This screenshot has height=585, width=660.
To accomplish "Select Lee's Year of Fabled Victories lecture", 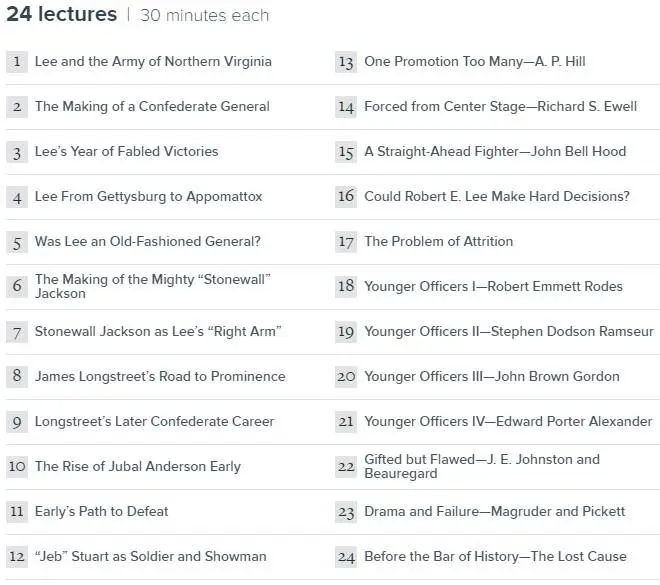I will tap(127, 152).
